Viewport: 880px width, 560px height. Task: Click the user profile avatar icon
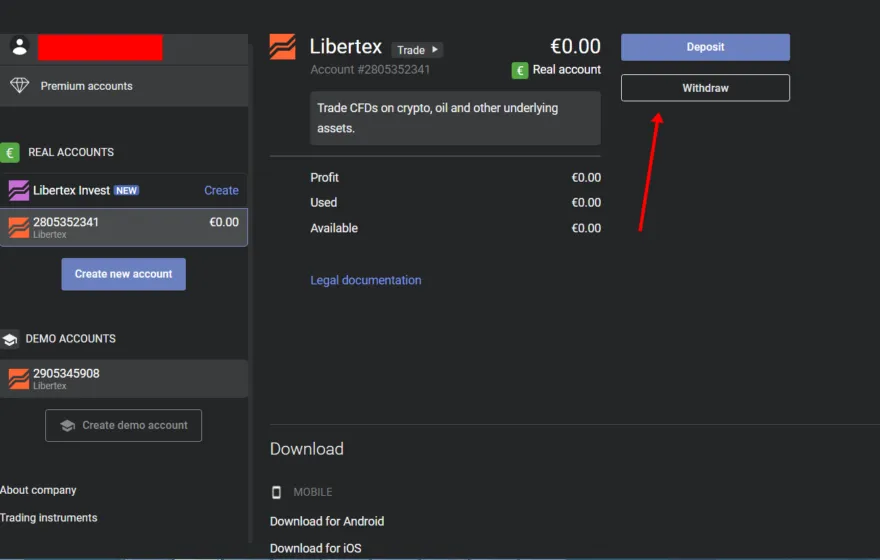pos(19,46)
